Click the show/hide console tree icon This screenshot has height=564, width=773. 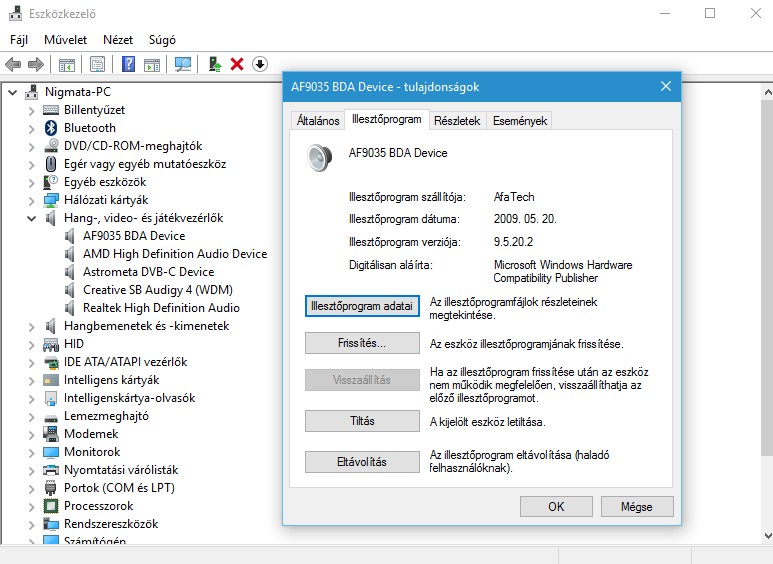[x=67, y=64]
